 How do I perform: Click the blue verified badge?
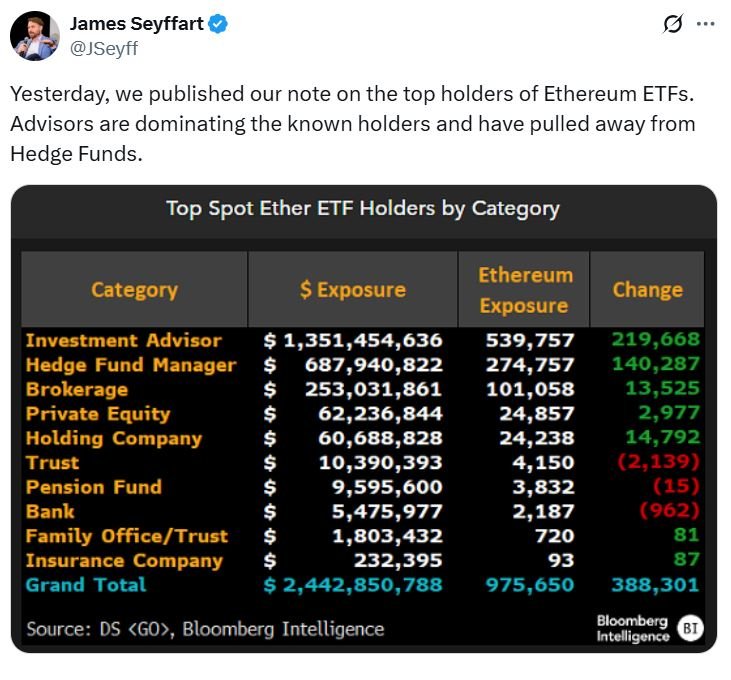coord(218,24)
